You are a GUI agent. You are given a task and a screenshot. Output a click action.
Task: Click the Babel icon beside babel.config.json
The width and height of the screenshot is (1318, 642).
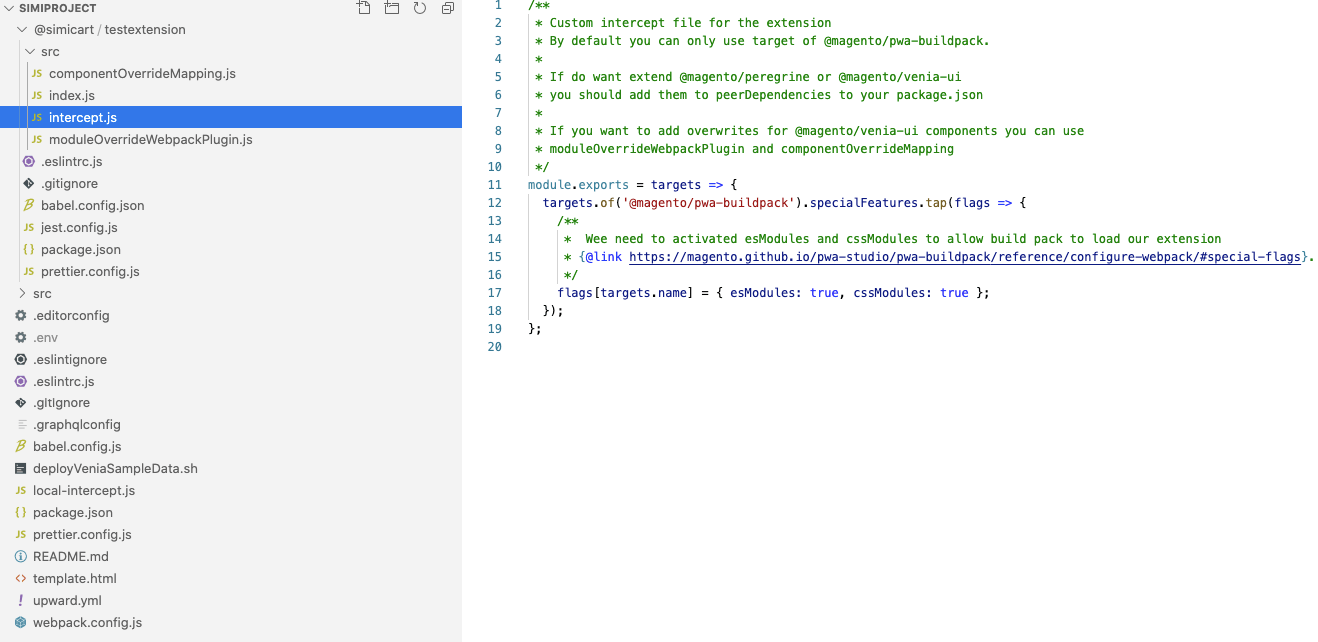29,205
